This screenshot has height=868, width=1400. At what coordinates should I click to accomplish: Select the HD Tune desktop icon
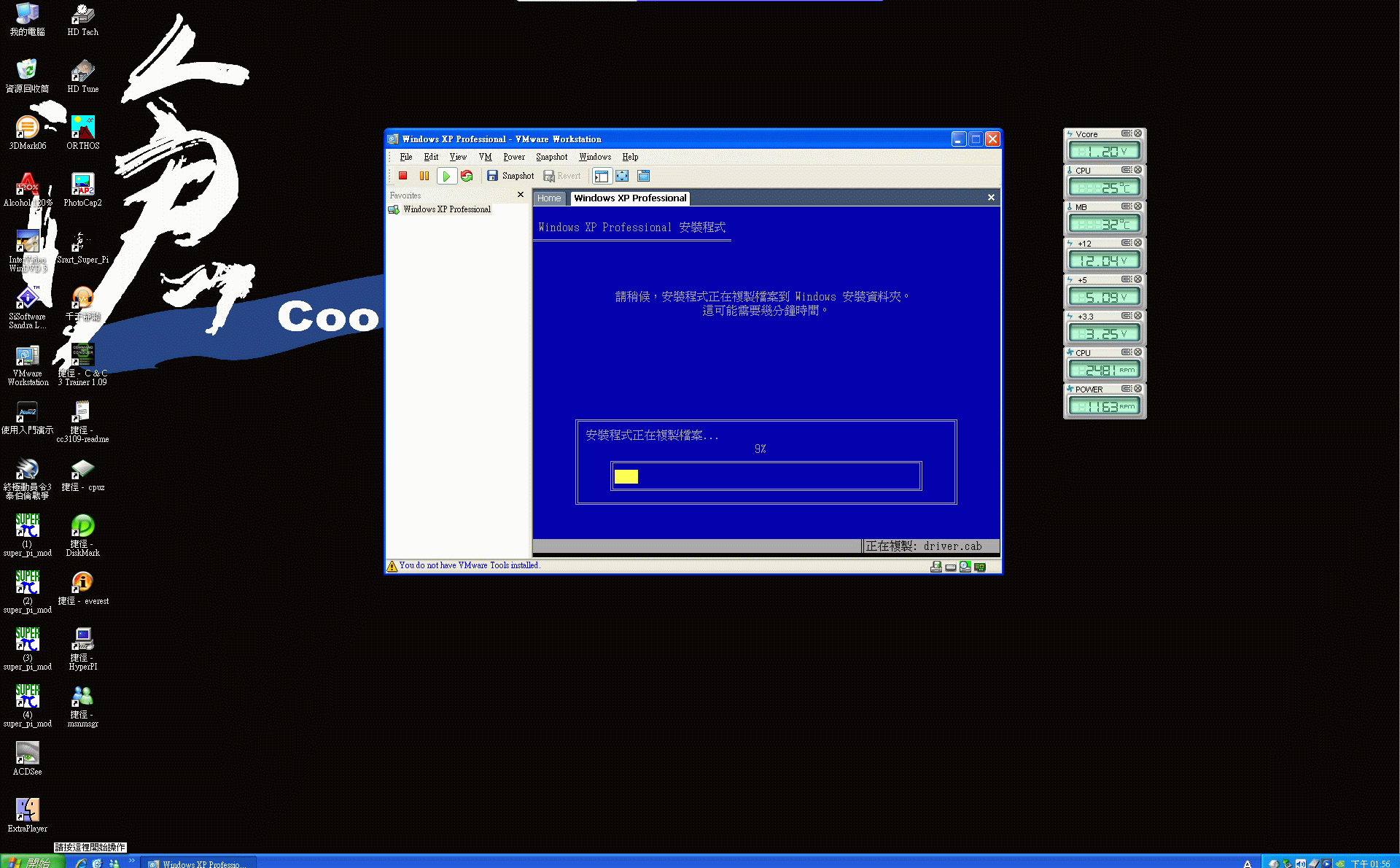point(82,77)
